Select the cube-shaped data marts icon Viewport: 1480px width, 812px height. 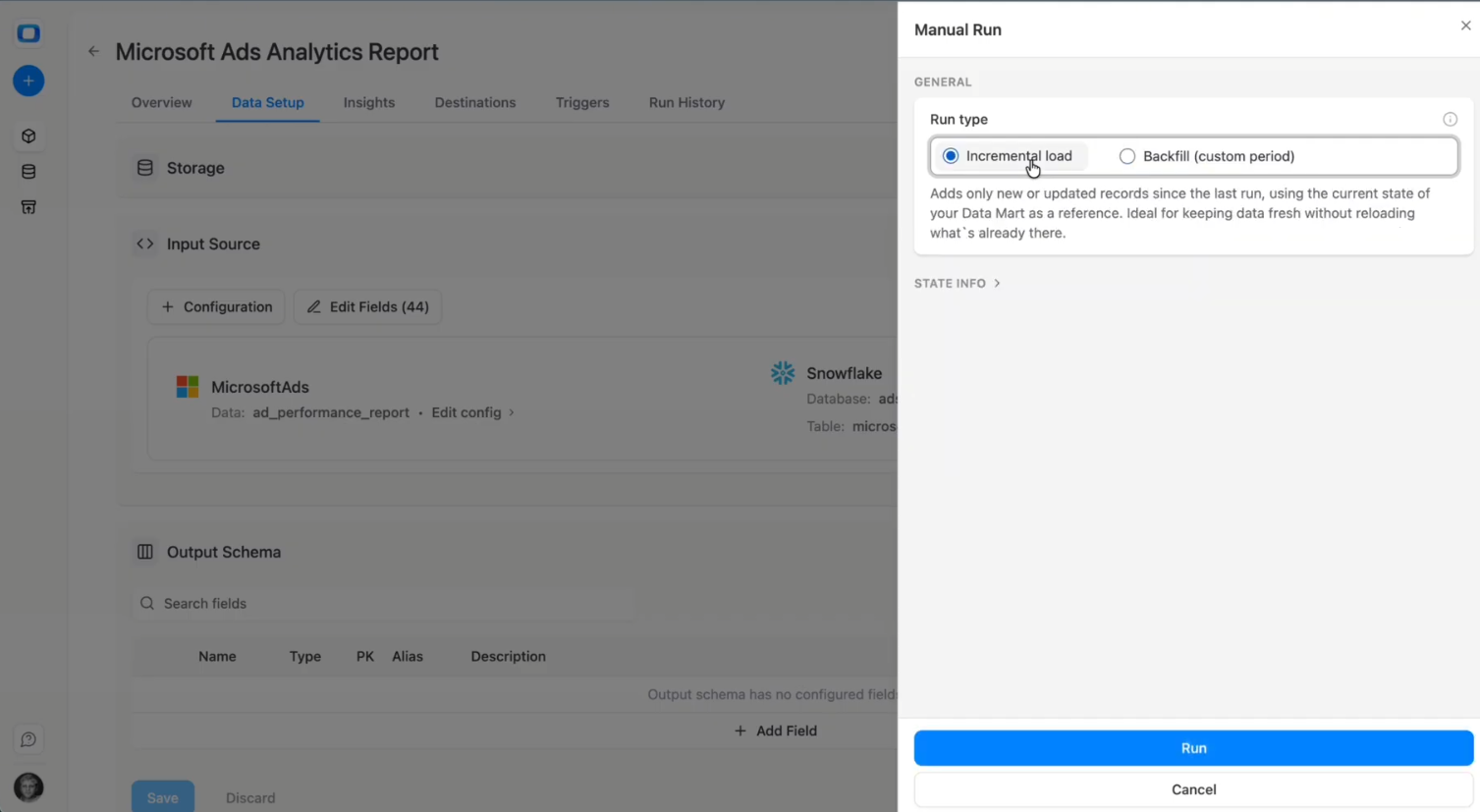click(x=27, y=135)
